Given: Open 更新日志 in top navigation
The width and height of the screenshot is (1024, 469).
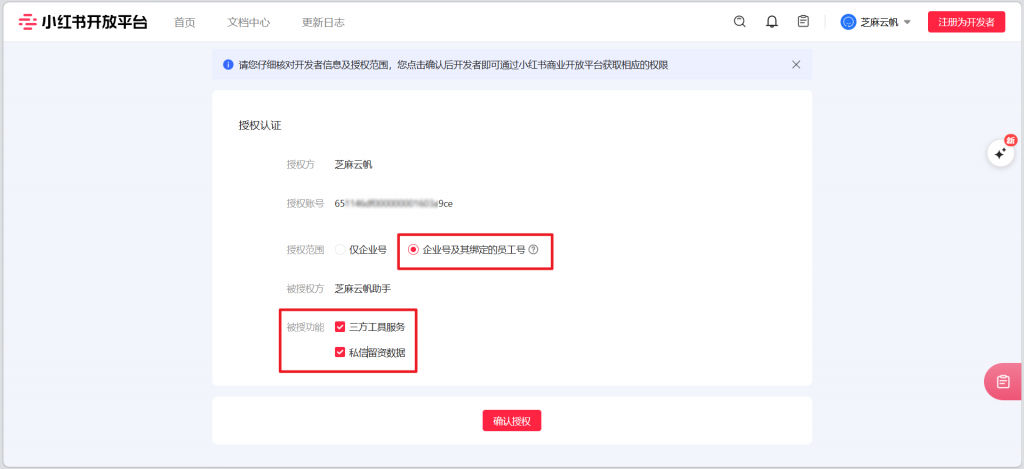Looking at the screenshot, I should (x=323, y=22).
